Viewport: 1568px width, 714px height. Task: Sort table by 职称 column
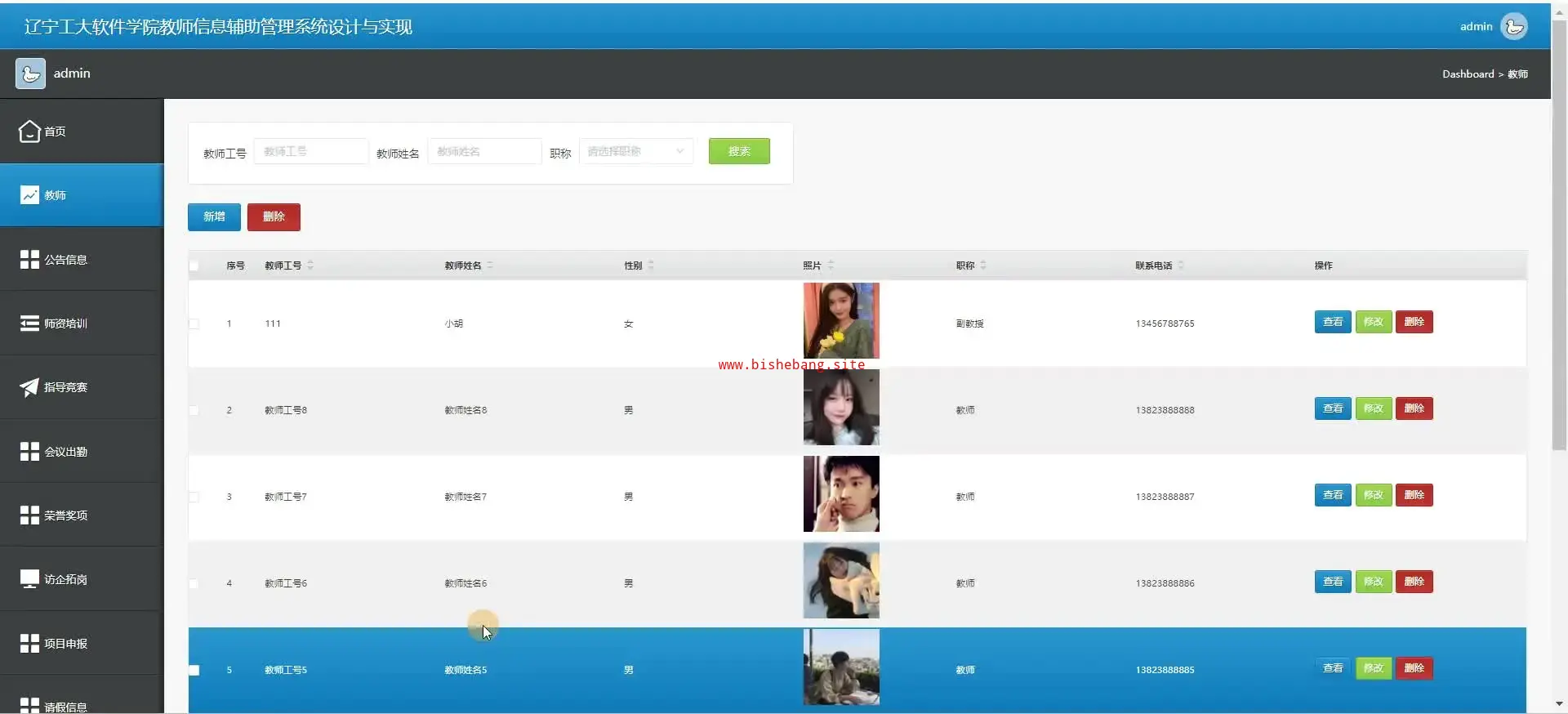[983, 266]
